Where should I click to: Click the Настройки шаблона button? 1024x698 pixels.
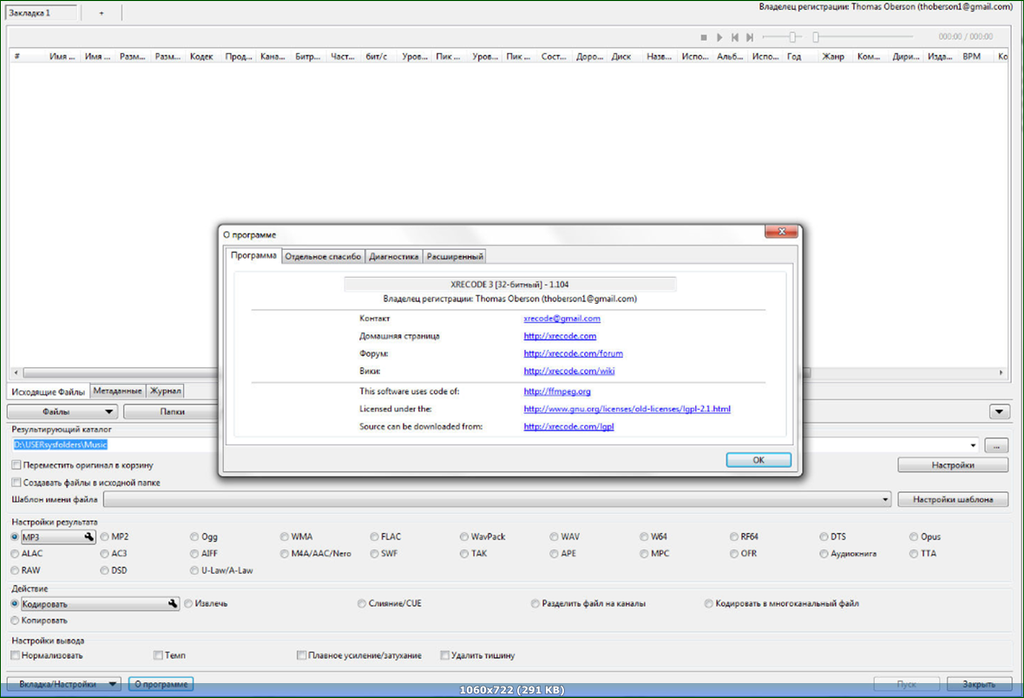coord(953,500)
